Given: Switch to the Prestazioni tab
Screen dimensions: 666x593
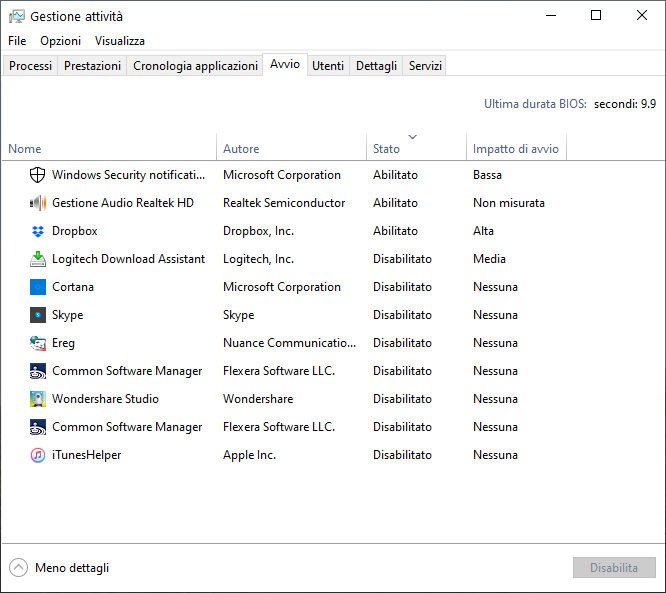Looking at the screenshot, I should tap(92, 65).
